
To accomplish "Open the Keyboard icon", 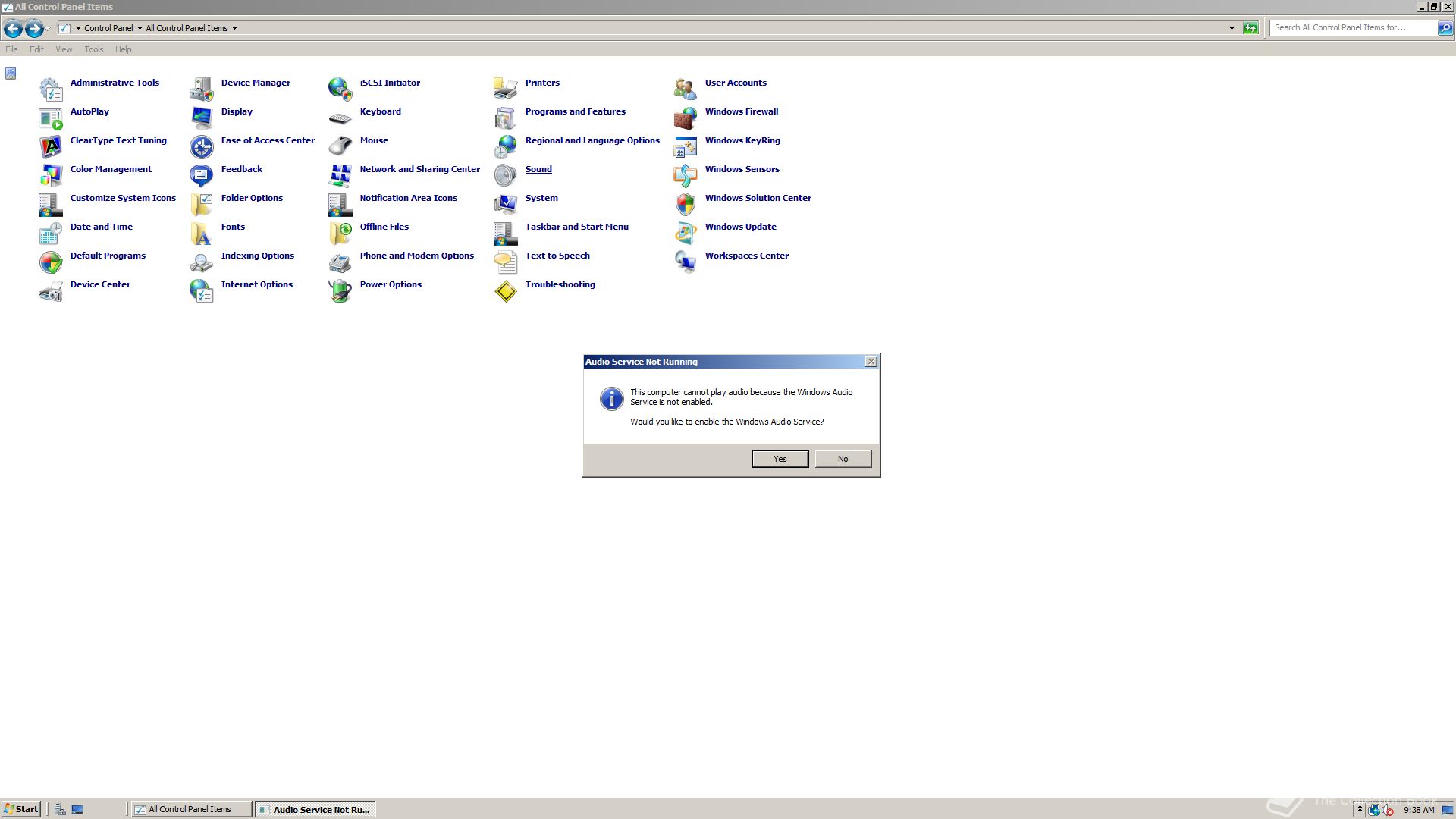I will [x=340, y=118].
